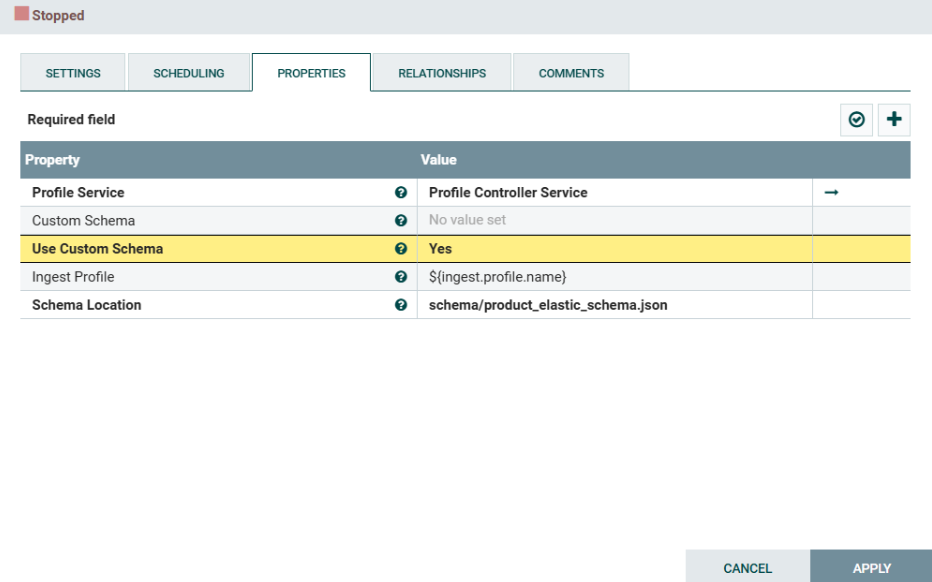Edit the Ingest Profile expression value
This screenshot has height=582, width=932.
point(614,277)
